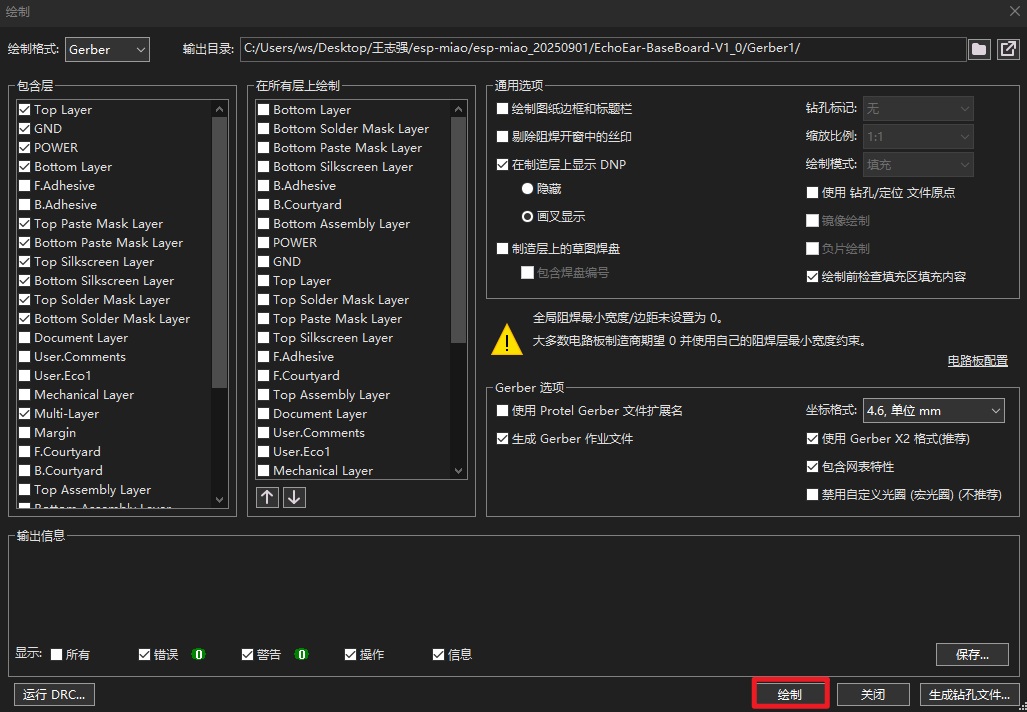Open the 绘制格式 Gerber dropdown
1027x712 pixels.
pyautogui.click(x=107, y=49)
